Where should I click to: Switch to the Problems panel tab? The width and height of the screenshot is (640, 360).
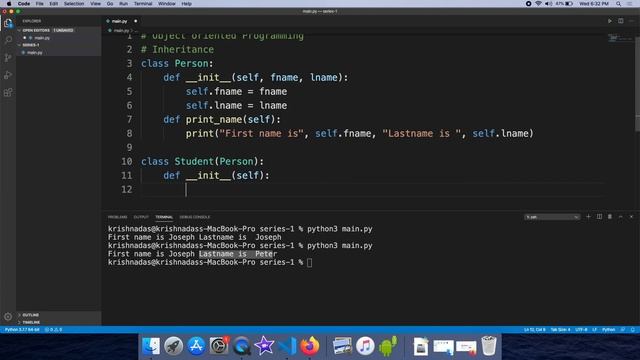point(118,217)
